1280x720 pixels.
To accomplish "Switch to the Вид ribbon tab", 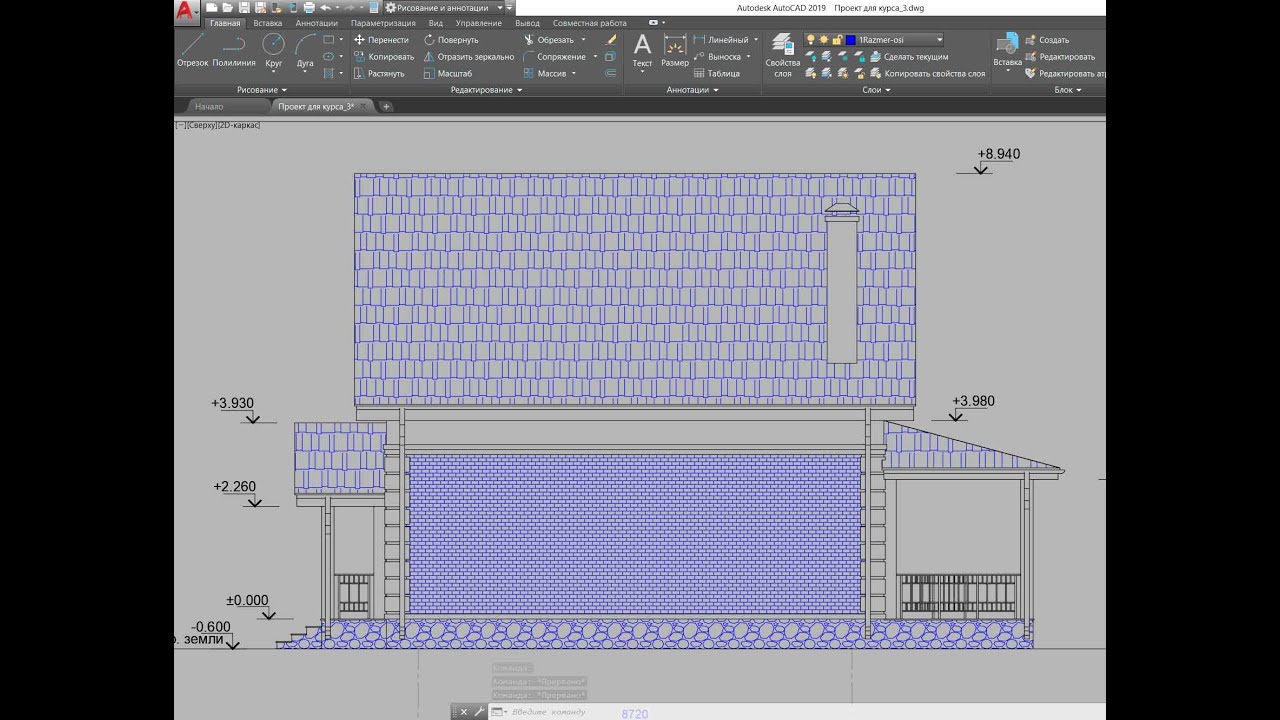I will point(436,23).
